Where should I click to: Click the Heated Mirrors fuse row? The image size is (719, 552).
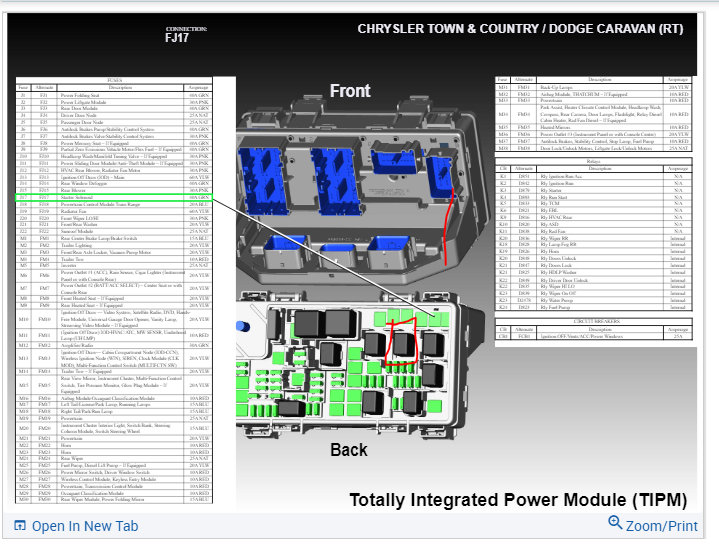point(593,127)
